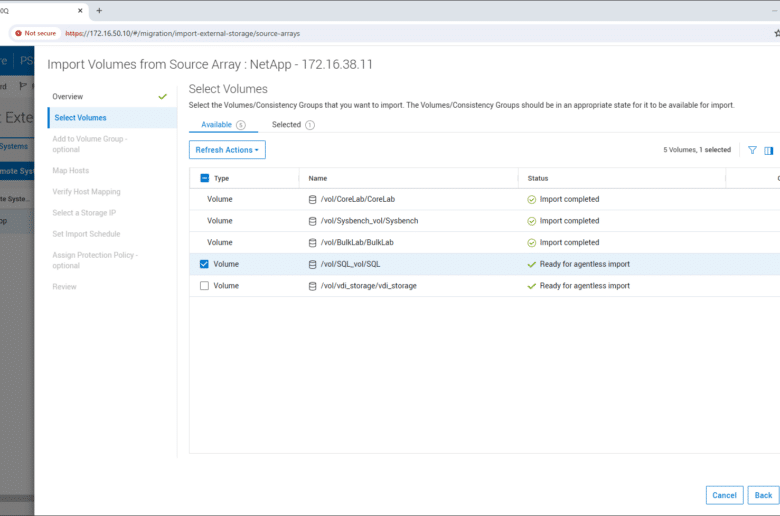Click the browser address bar URL
The image size is (780, 516).
click(x=183, y=33)
